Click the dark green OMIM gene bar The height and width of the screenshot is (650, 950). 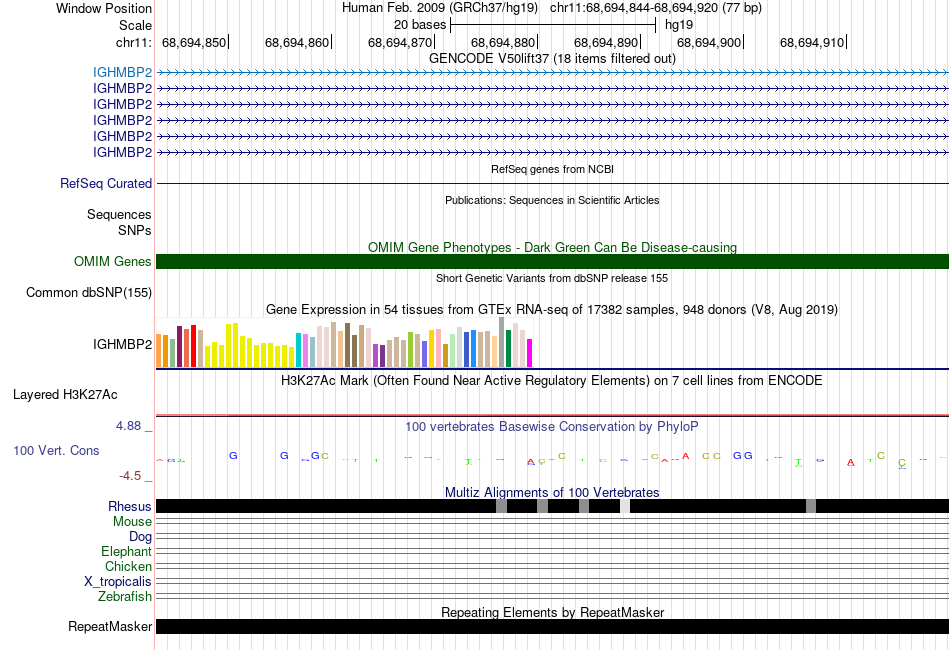click(552, 261)
